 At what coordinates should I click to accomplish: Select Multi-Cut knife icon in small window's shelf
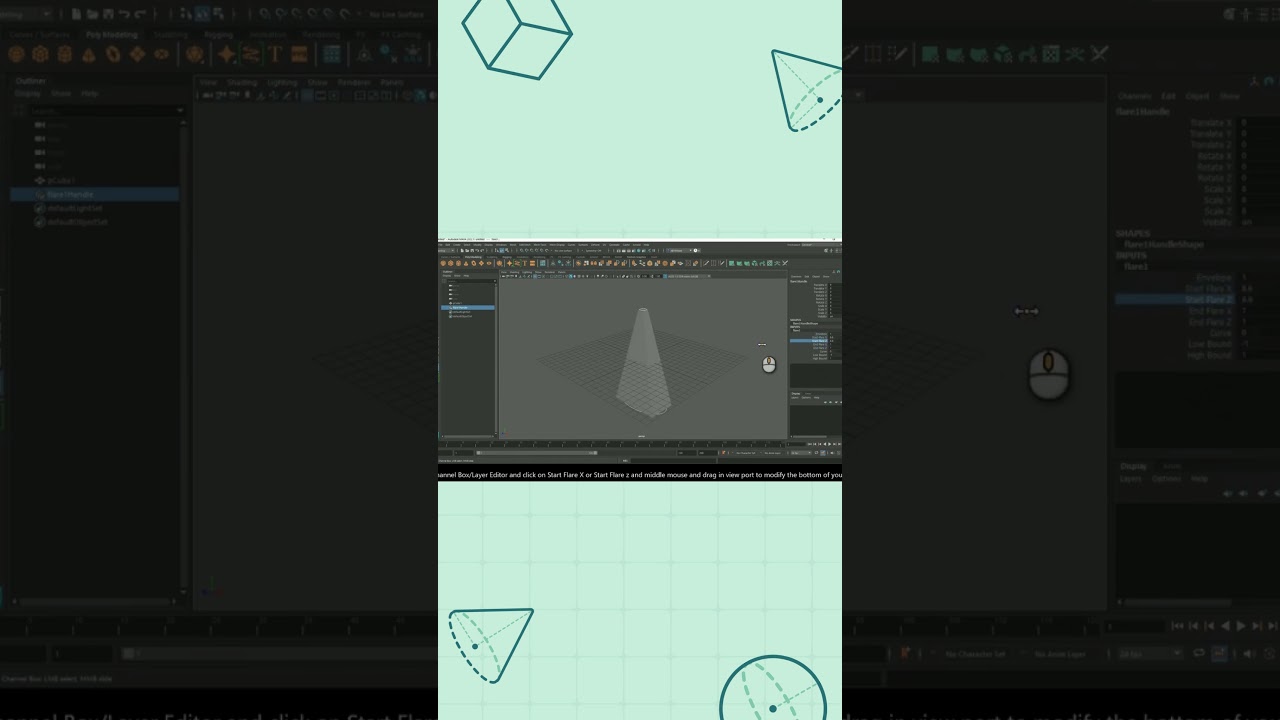[x=706, y=263]
